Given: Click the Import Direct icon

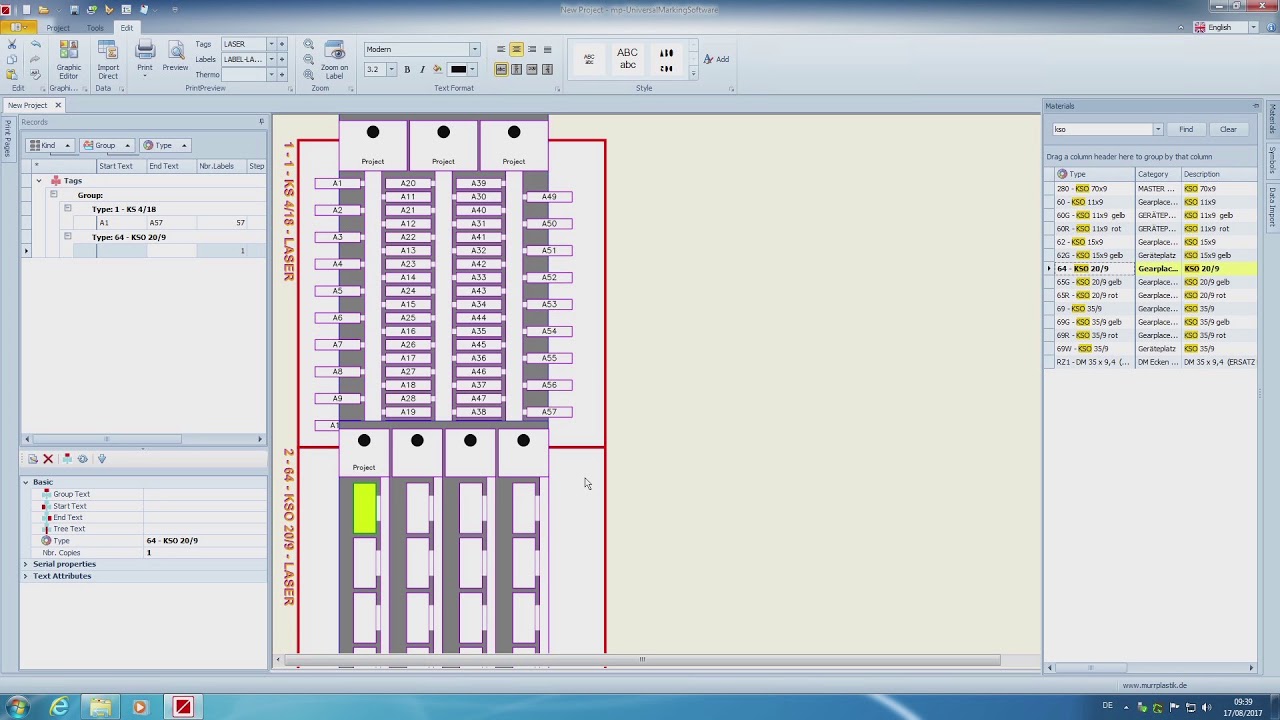Looking at the screenshot, I should 108,59.
